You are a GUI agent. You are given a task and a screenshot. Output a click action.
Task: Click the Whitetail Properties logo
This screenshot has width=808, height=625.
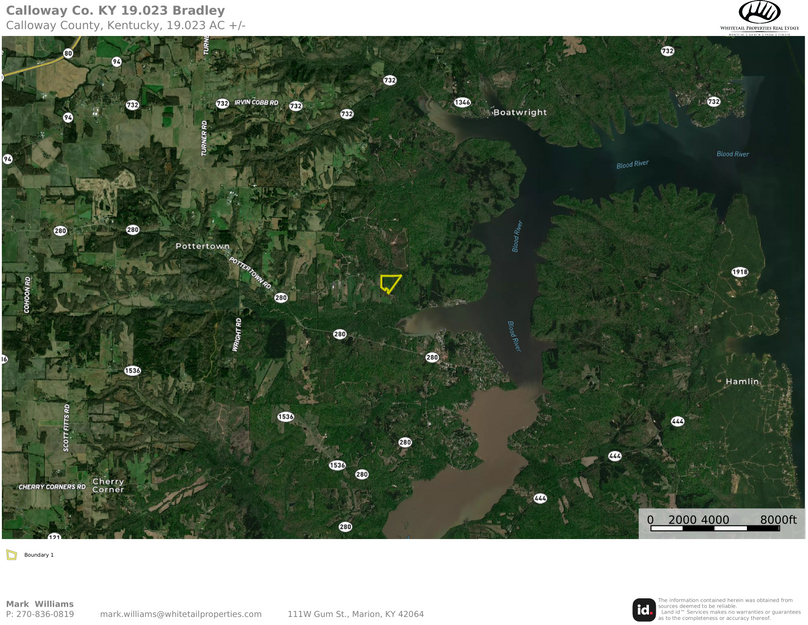[x=759, y=18]
